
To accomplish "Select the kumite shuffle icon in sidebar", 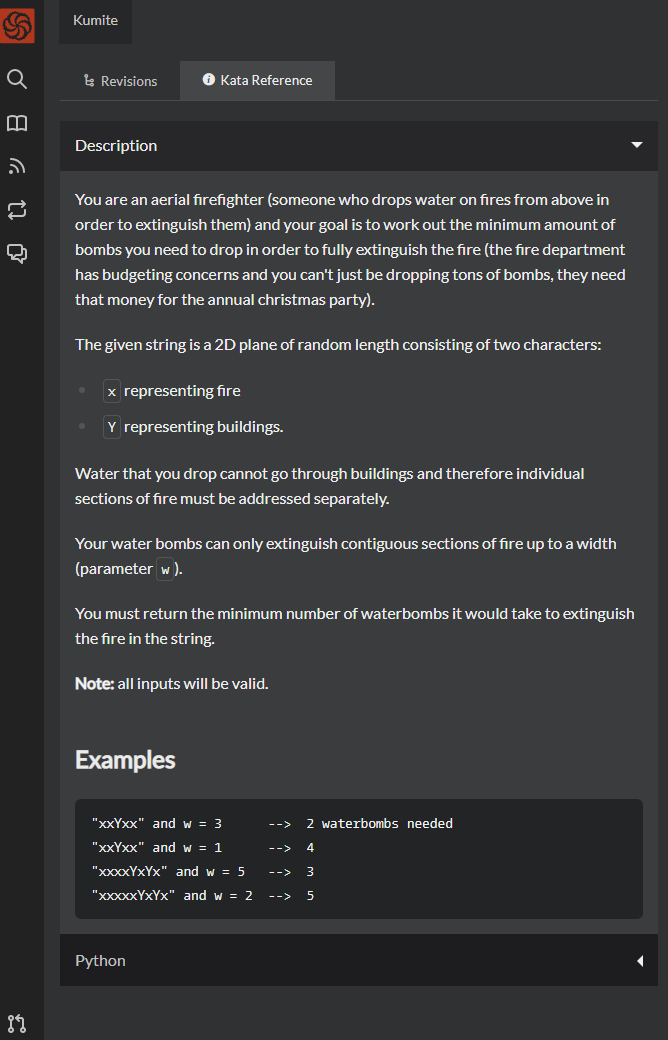I will (x=17, y=210).
